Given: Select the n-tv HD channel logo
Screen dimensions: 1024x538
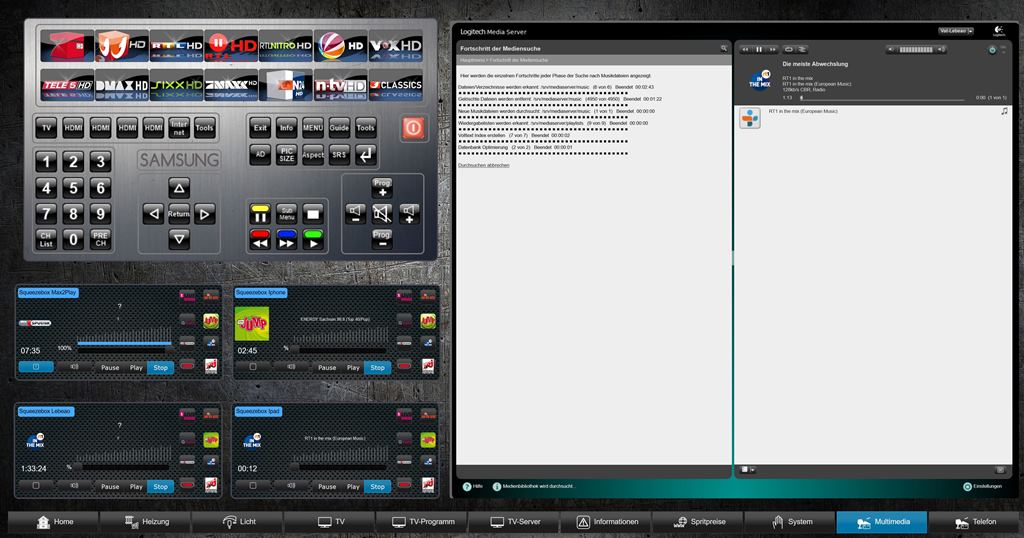Looking at the screenshot, I should point(340,86).
